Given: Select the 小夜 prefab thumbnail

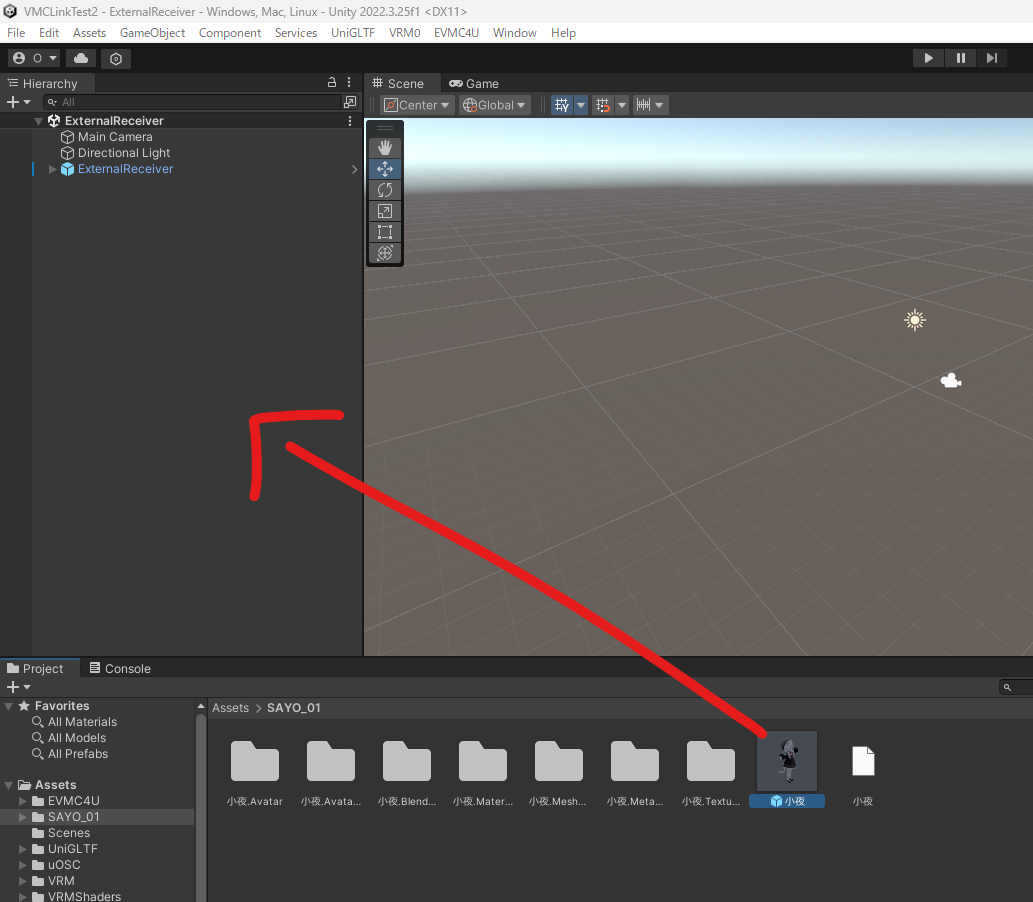Looking at the screenshot, I should (787, 760).
